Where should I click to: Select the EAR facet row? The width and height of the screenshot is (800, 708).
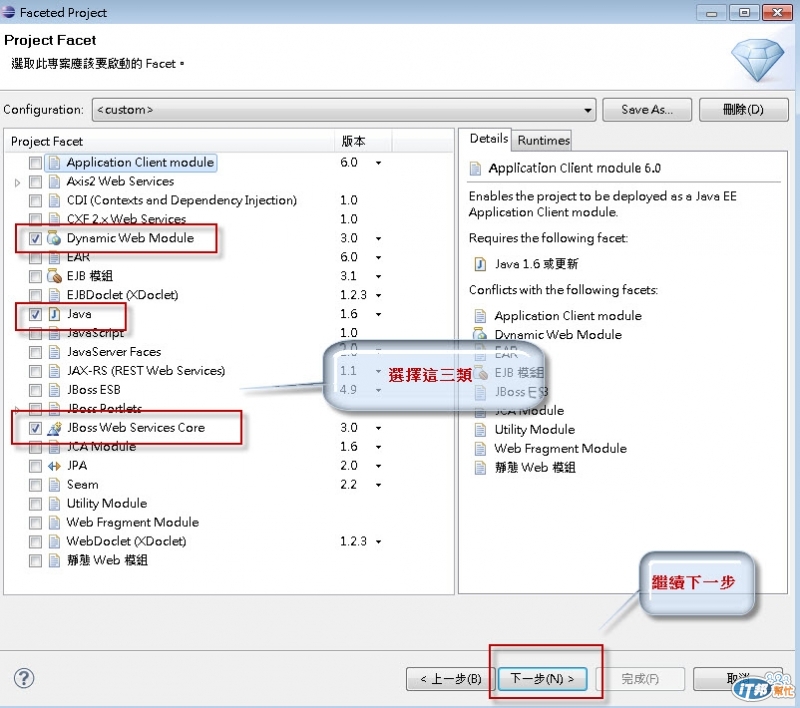coord(78,257)
